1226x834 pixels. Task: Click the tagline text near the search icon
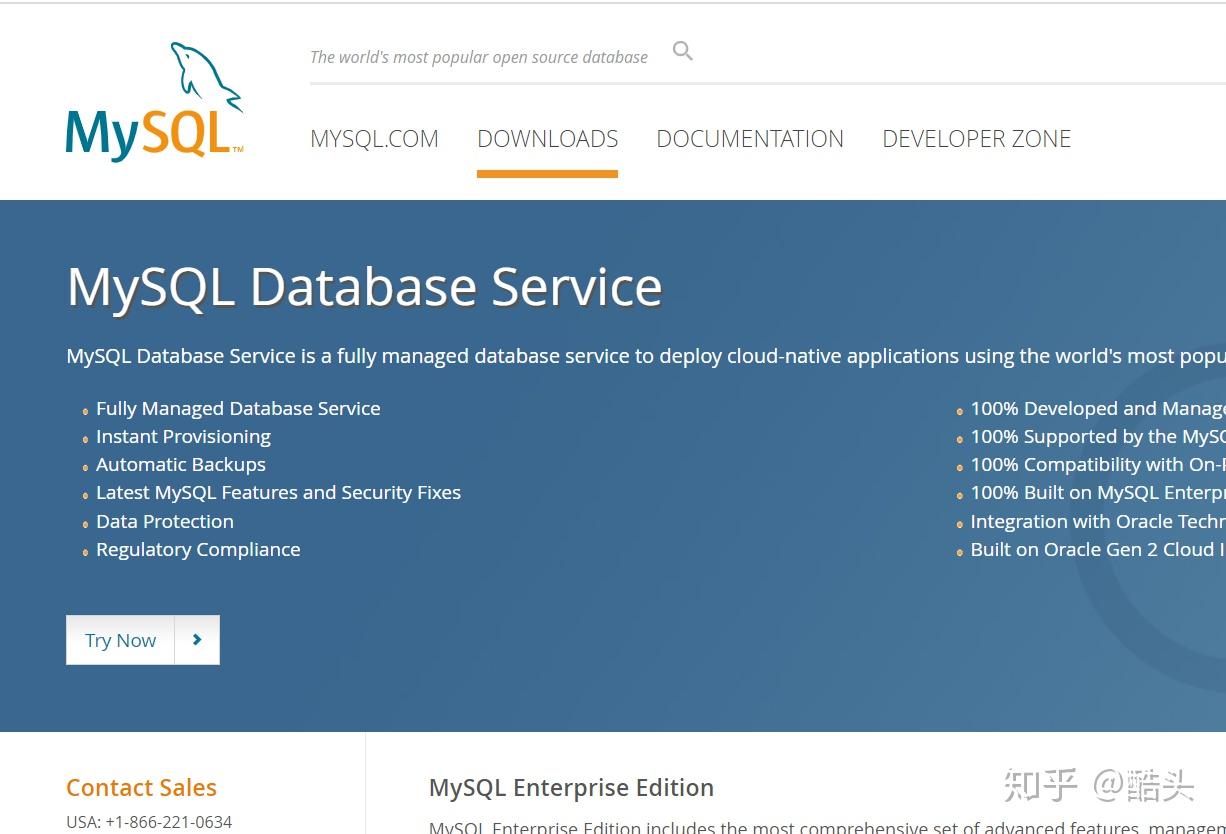478,57
